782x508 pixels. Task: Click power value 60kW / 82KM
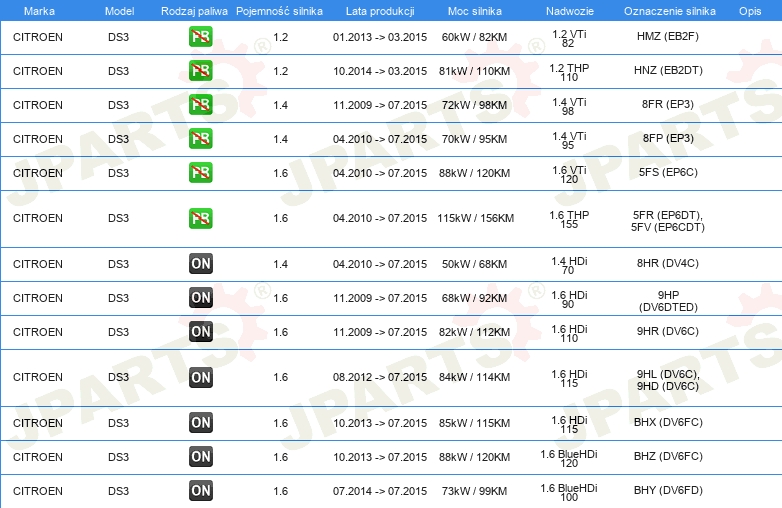point(474,37)
